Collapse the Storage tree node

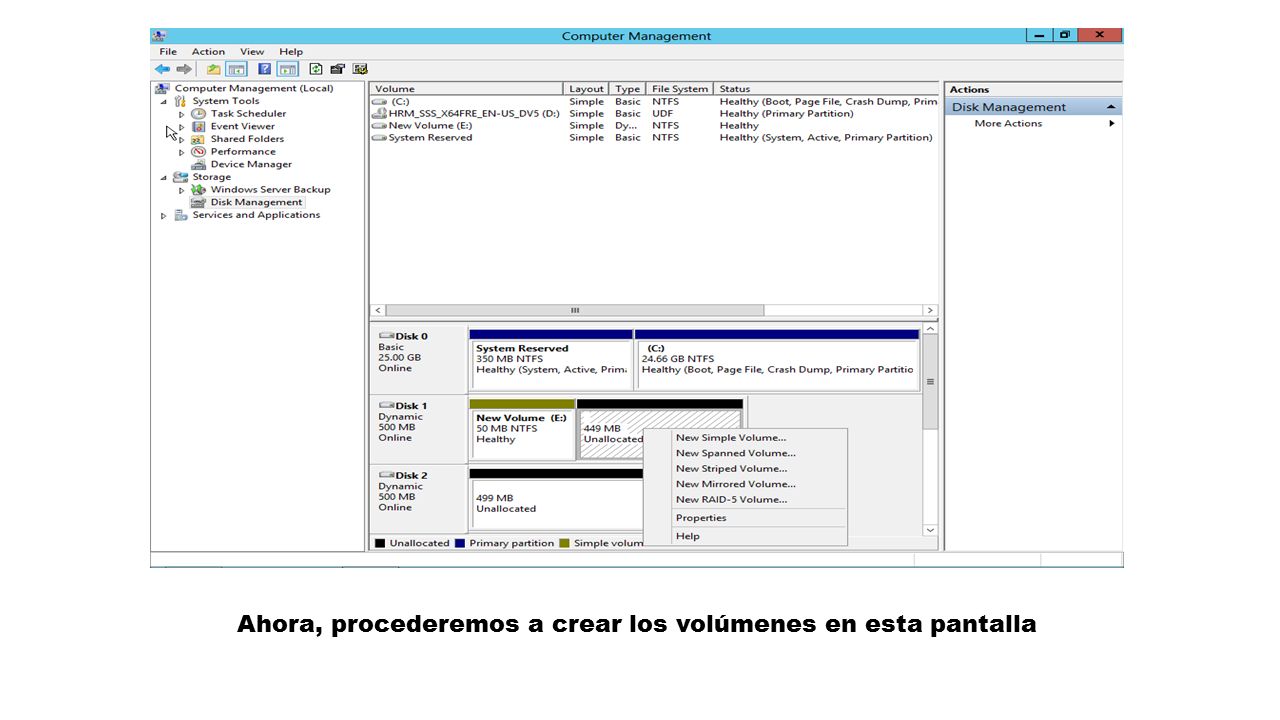(x=164, y=177)
